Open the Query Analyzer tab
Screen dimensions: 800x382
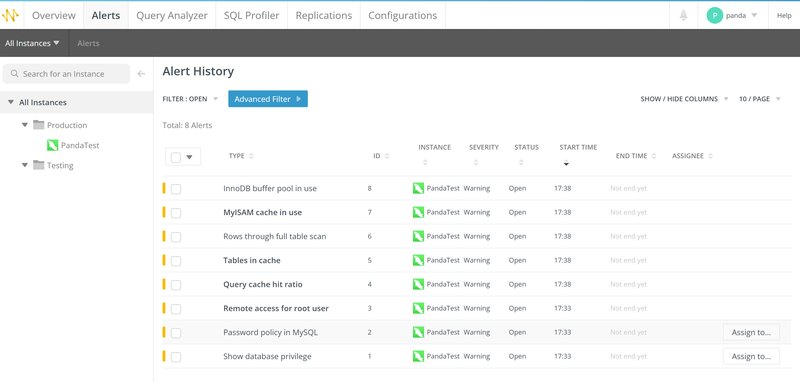pyautogui.click(x=172, y=15)
